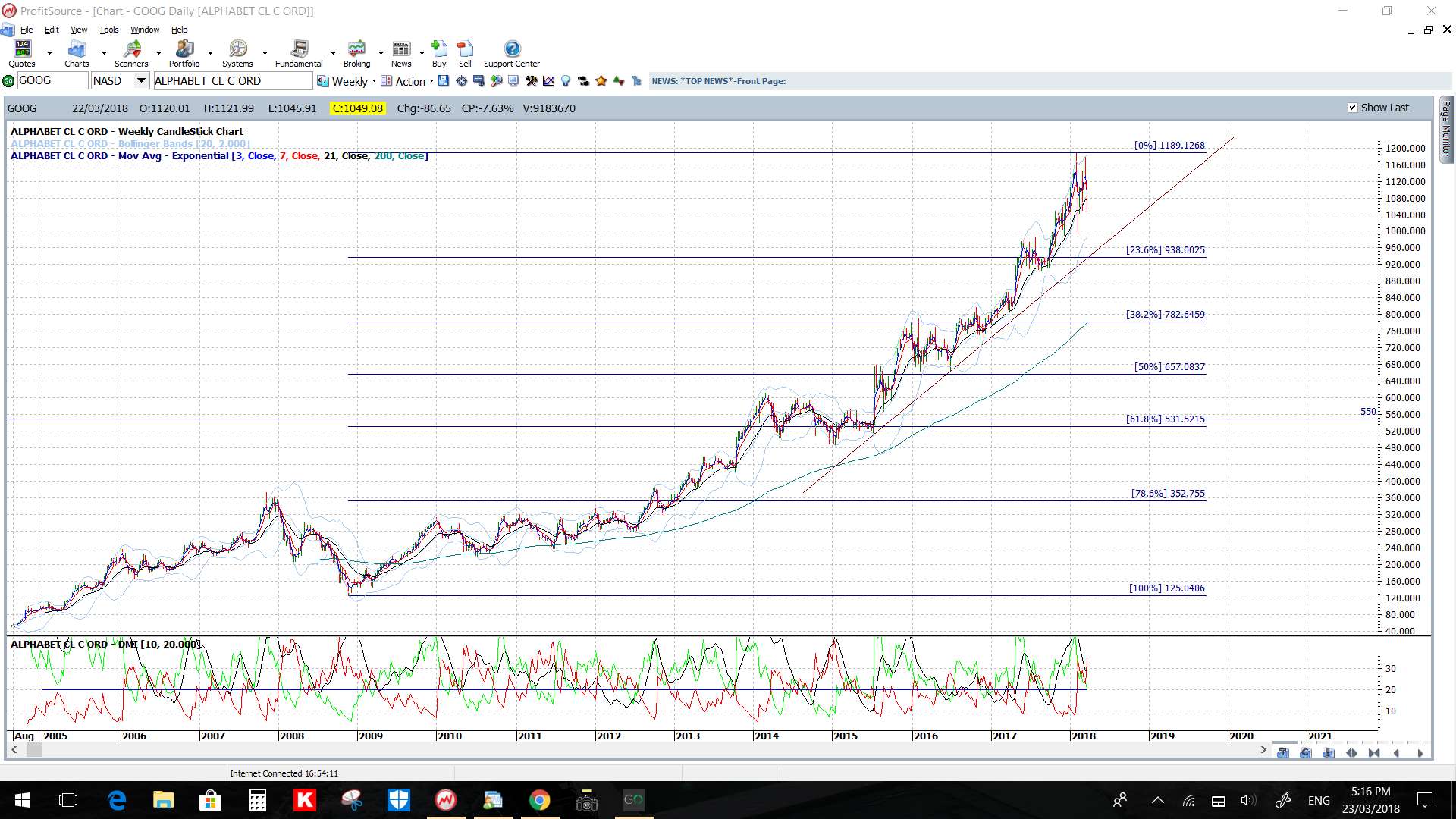
Task: Click the [50%] 657.0837 Fibonacci label
Action: coord(1169,366)
